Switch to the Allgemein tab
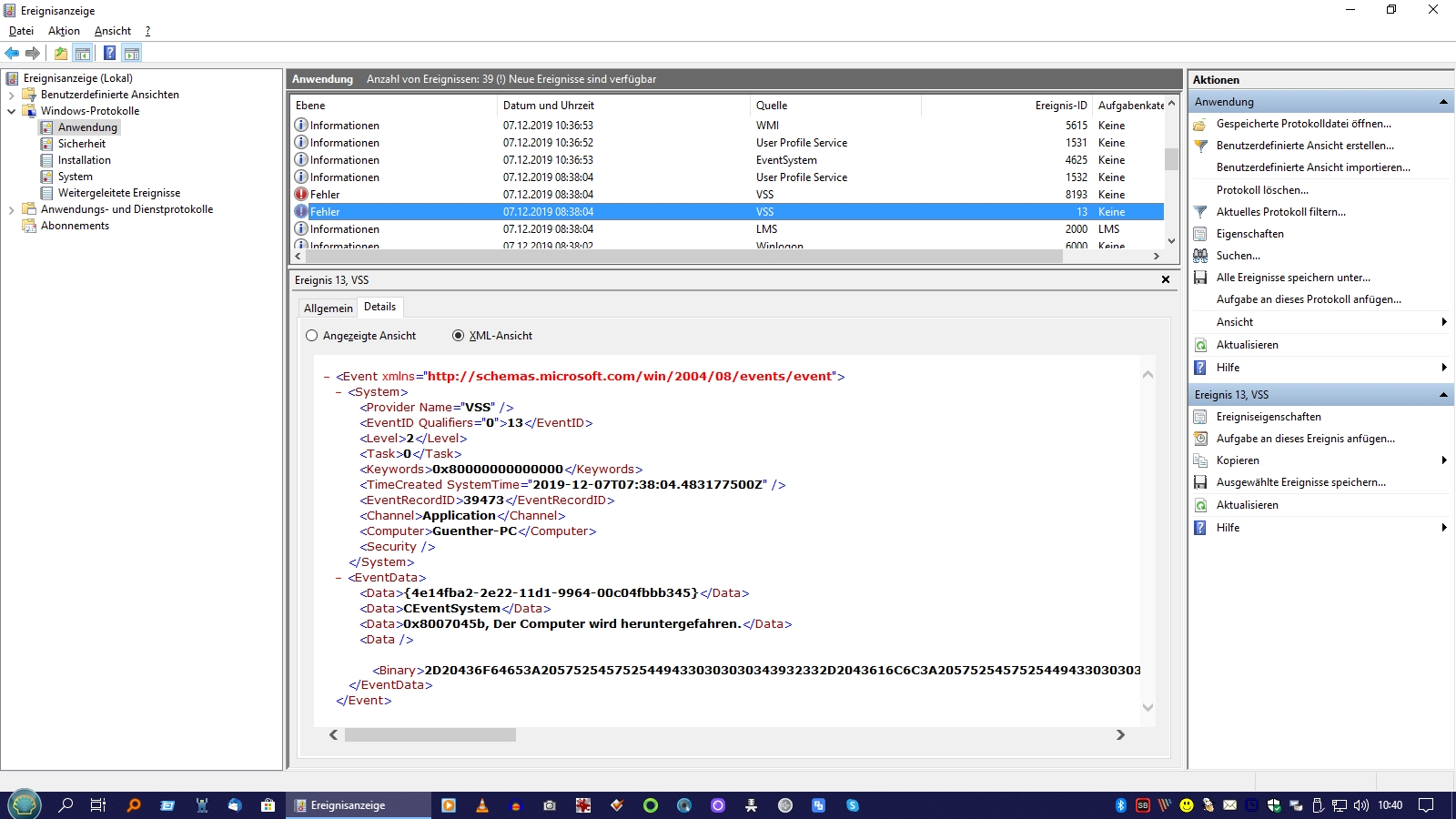The width and height of the screenshot is (1456, 819). [328, 308]
